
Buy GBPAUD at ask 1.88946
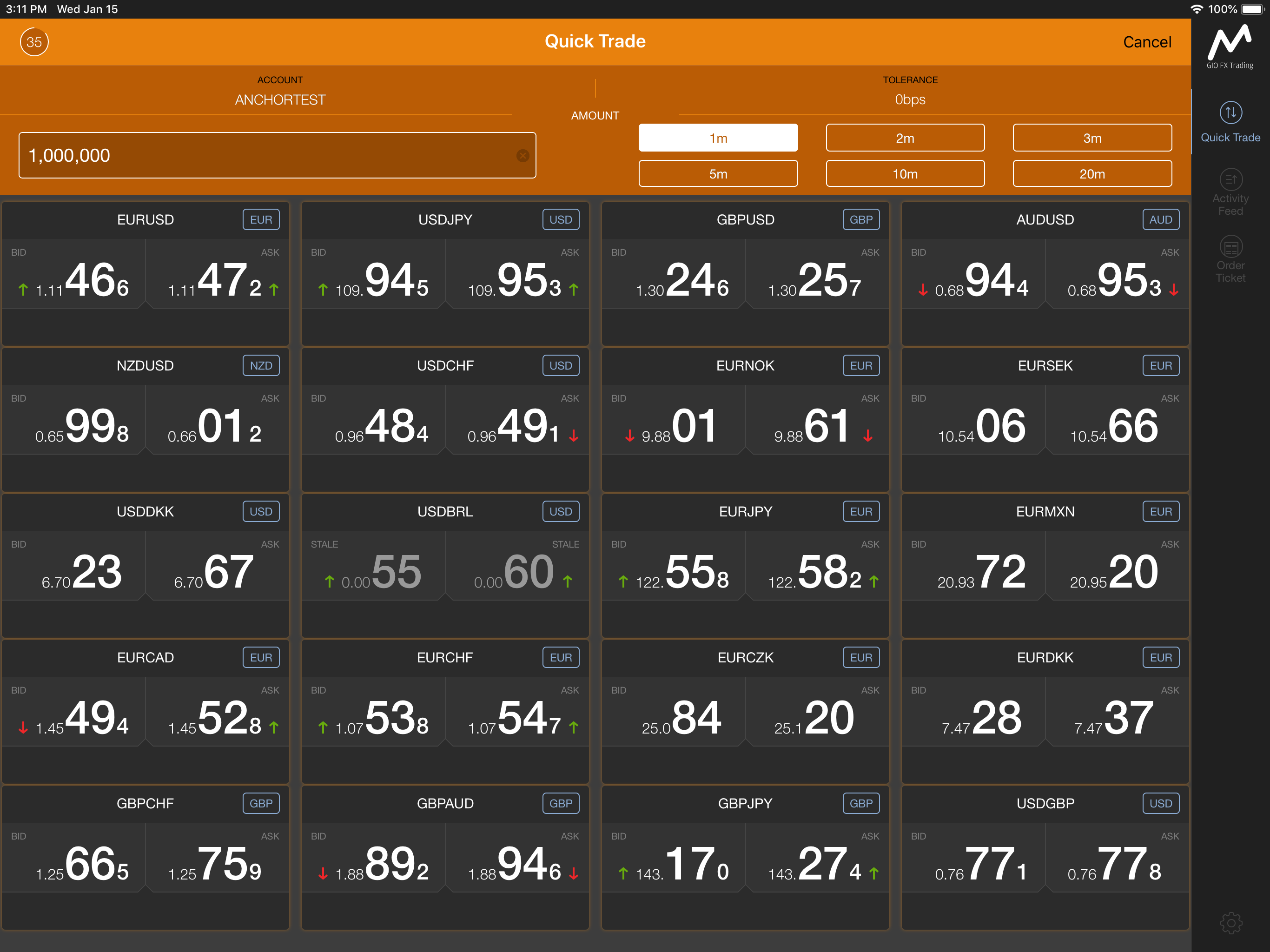coord(517,857)
